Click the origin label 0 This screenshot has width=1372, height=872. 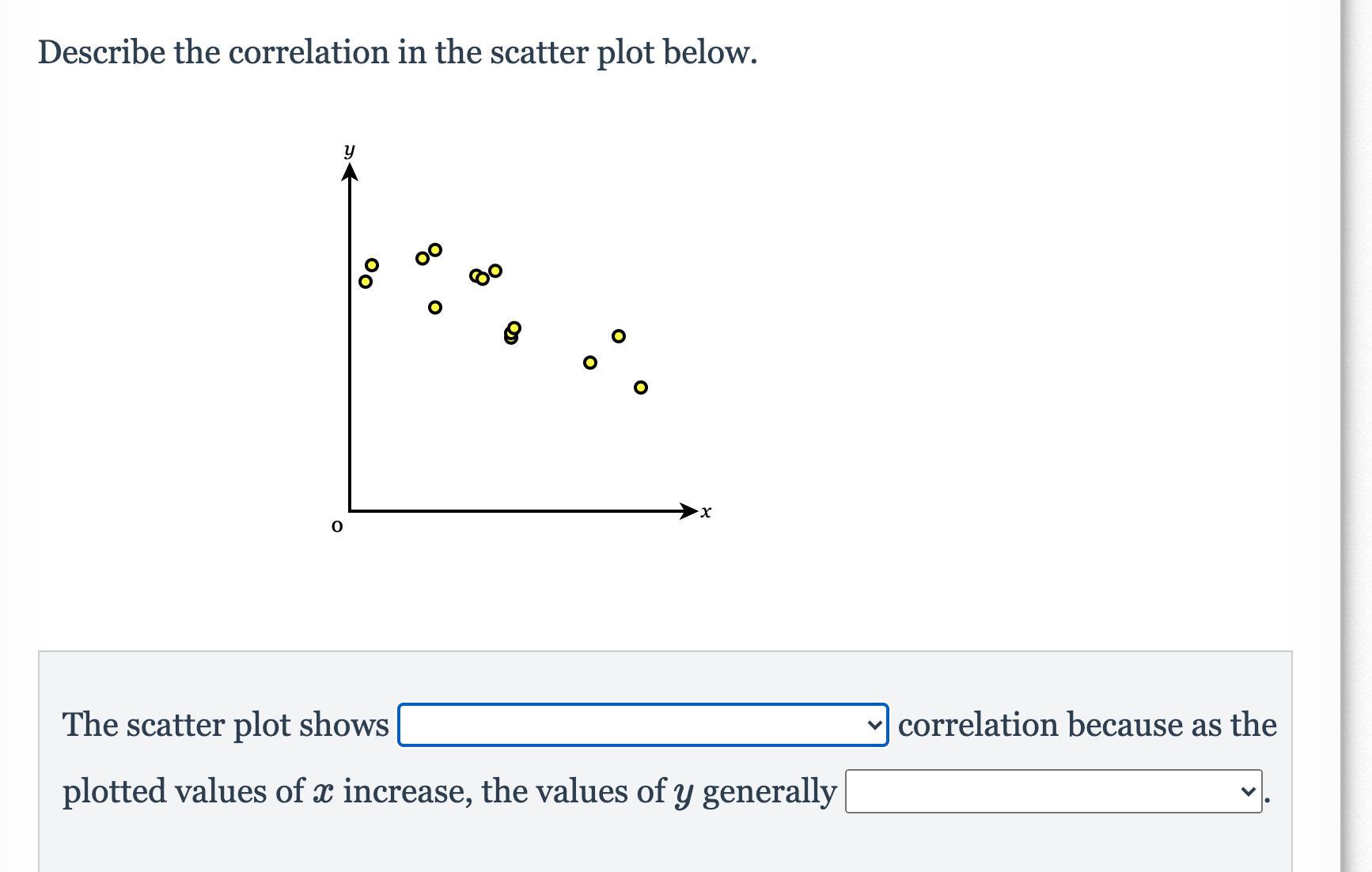pyautogui.click(x=337, y=526)
